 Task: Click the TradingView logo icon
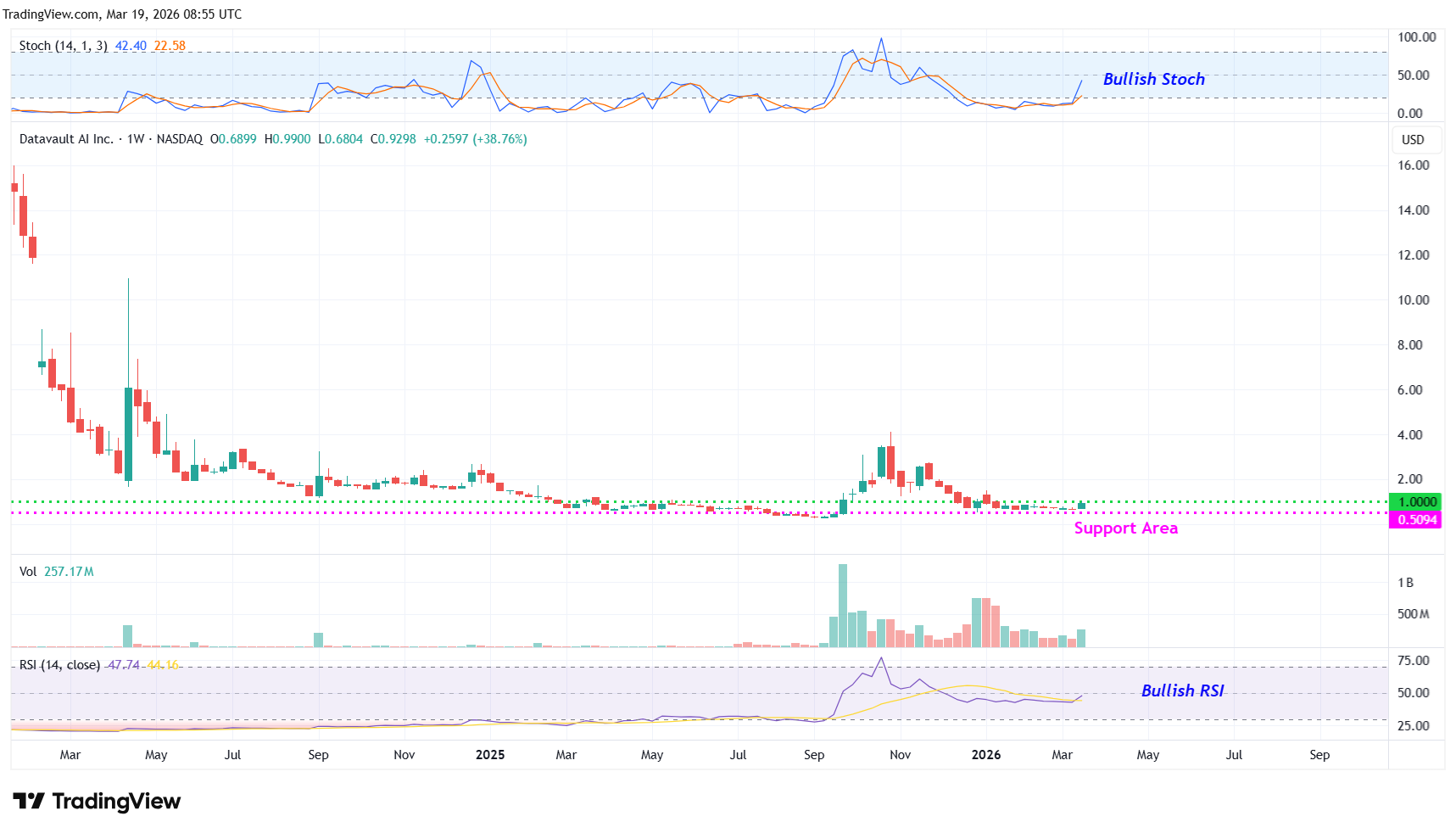pos(29,801)
